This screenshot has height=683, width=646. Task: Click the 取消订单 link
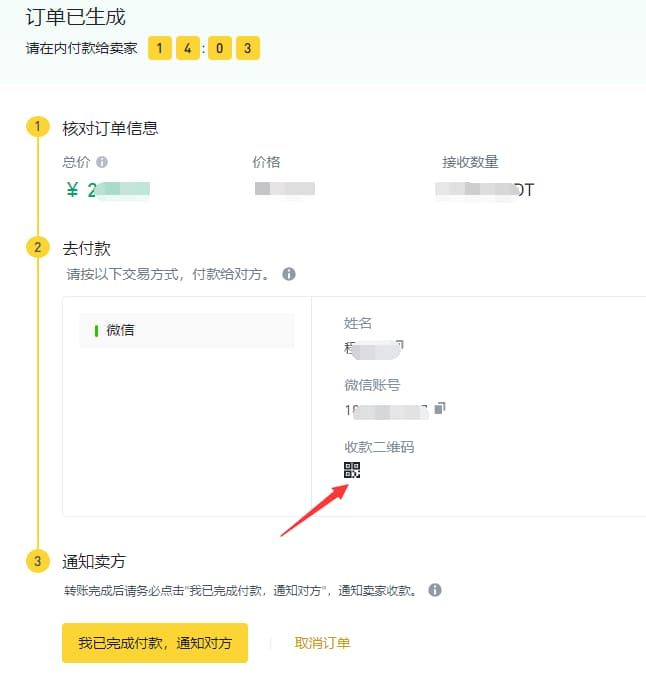pyautogui.click(x=322, y=643)
